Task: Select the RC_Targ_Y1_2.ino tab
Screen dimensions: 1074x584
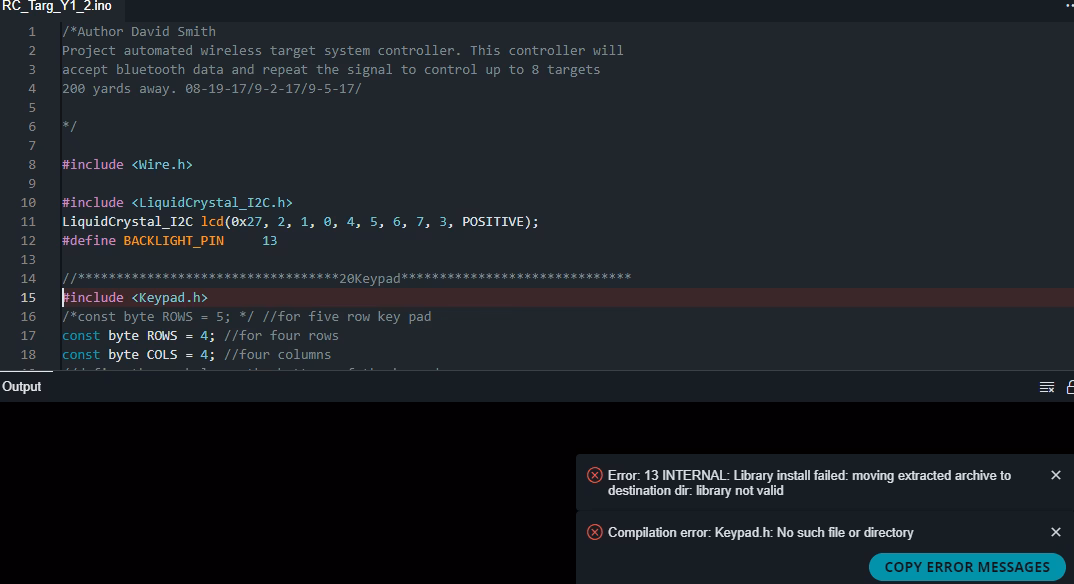Action: [56, 7]
